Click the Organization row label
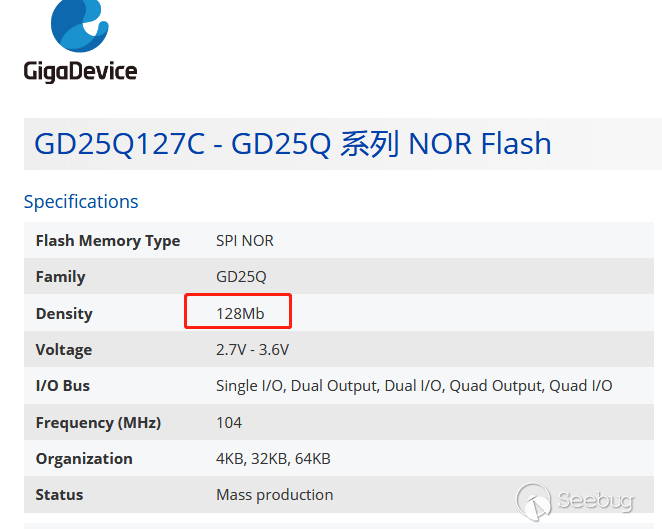Image resolution: width=662 pixels, height=529 pixels. click(84, 459)
